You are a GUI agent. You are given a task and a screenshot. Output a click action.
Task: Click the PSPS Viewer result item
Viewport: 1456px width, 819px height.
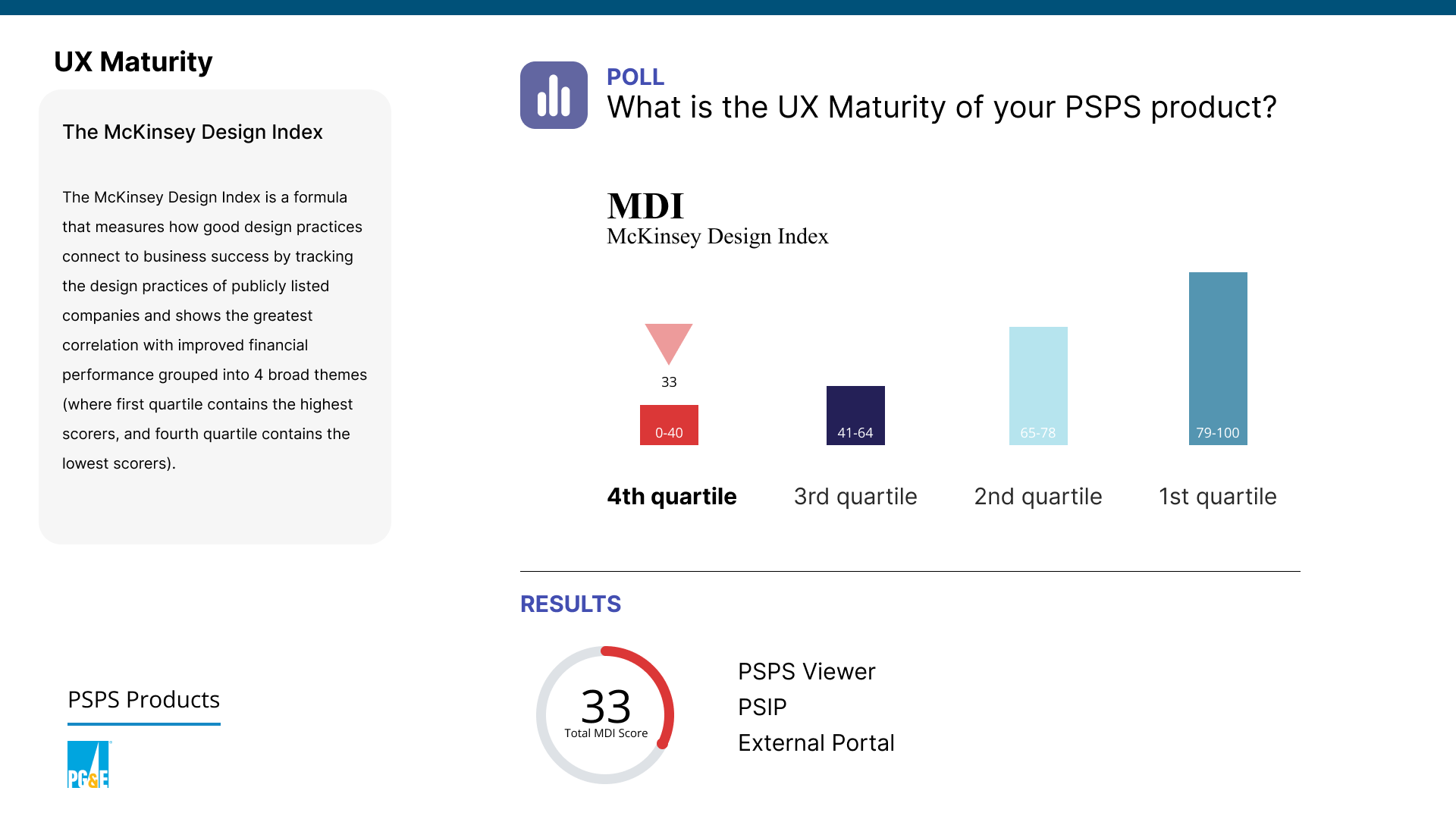coord(807,672)
